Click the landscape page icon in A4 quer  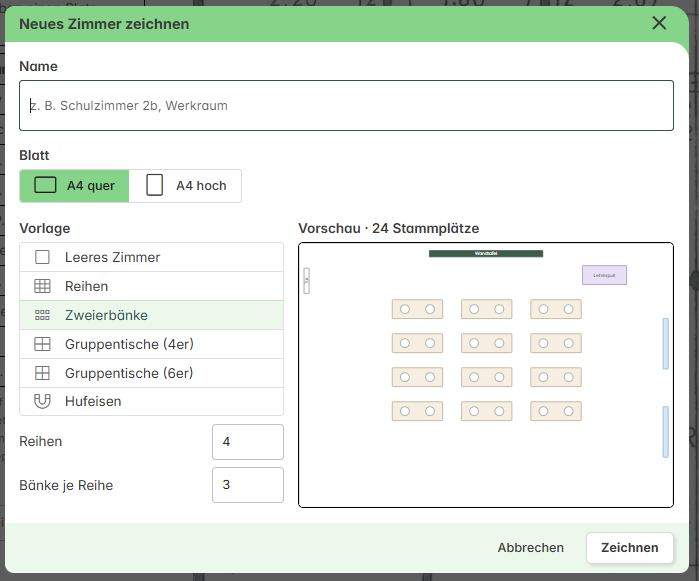click(x=45, y=185)
